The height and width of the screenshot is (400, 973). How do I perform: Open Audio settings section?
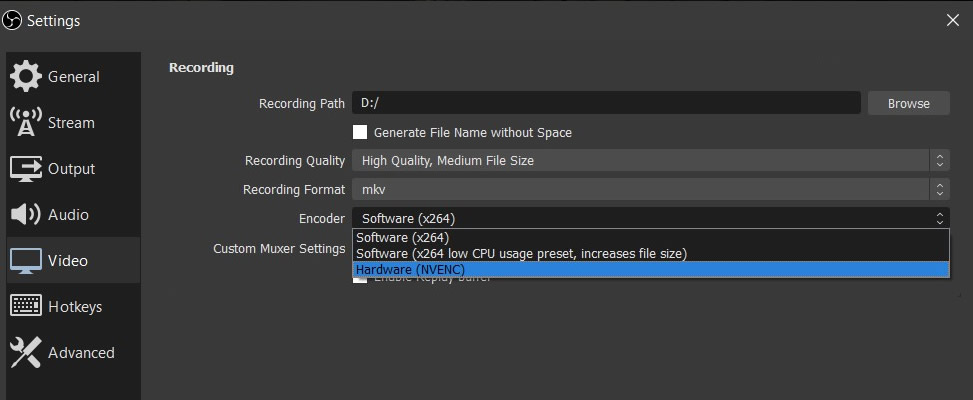tap(73, 215)
